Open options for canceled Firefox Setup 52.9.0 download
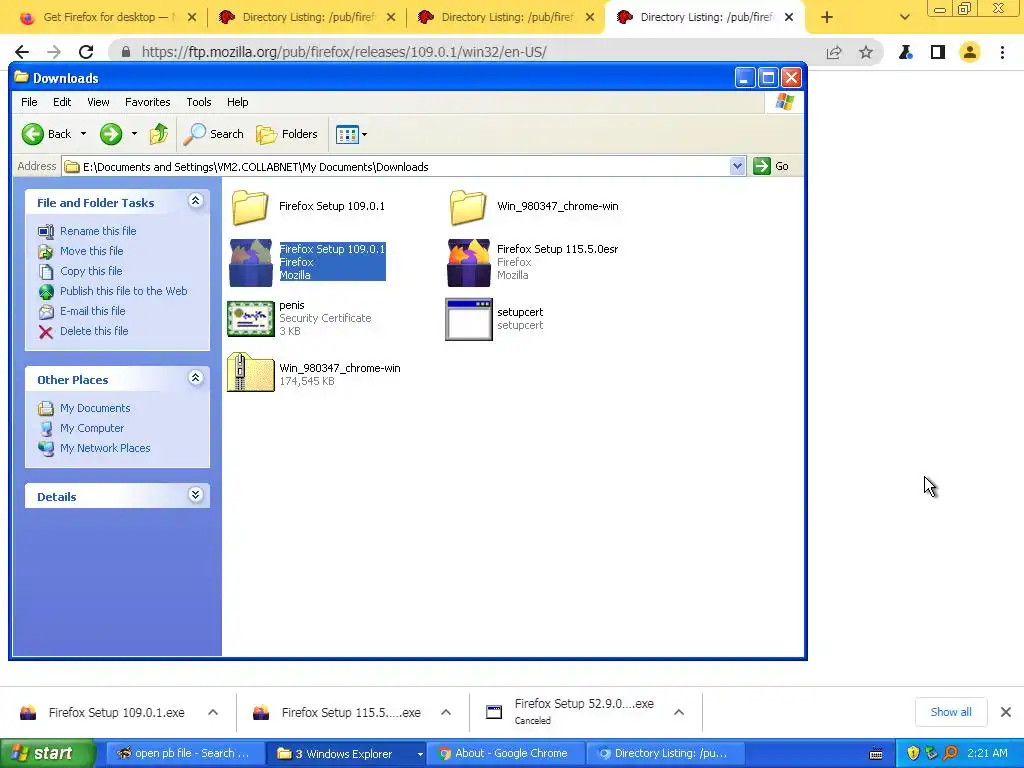The width and height of the screenshot is (1024, 768). [679, 712]
